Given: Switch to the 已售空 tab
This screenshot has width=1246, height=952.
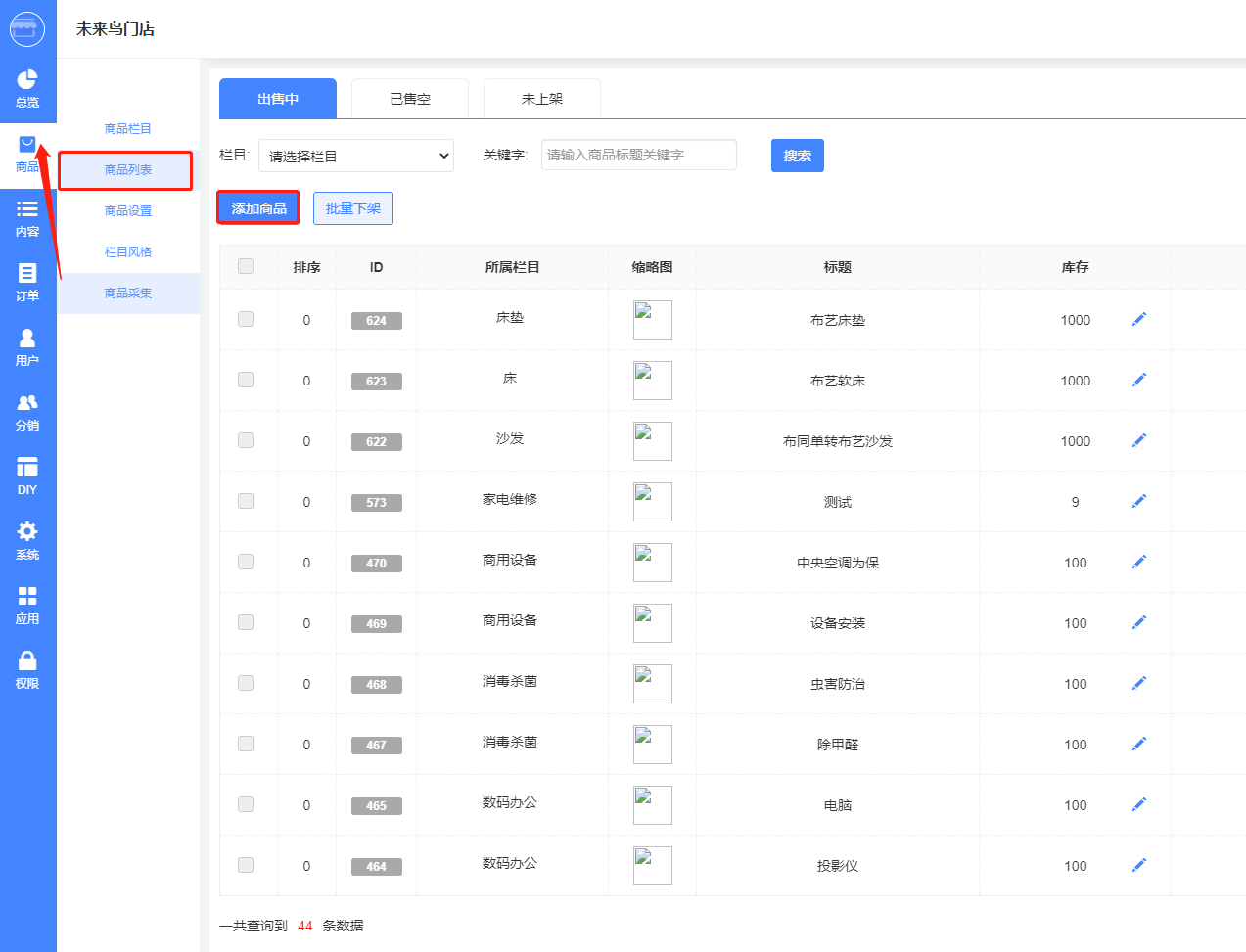Looking at the screenshot, I should (409, 99).
